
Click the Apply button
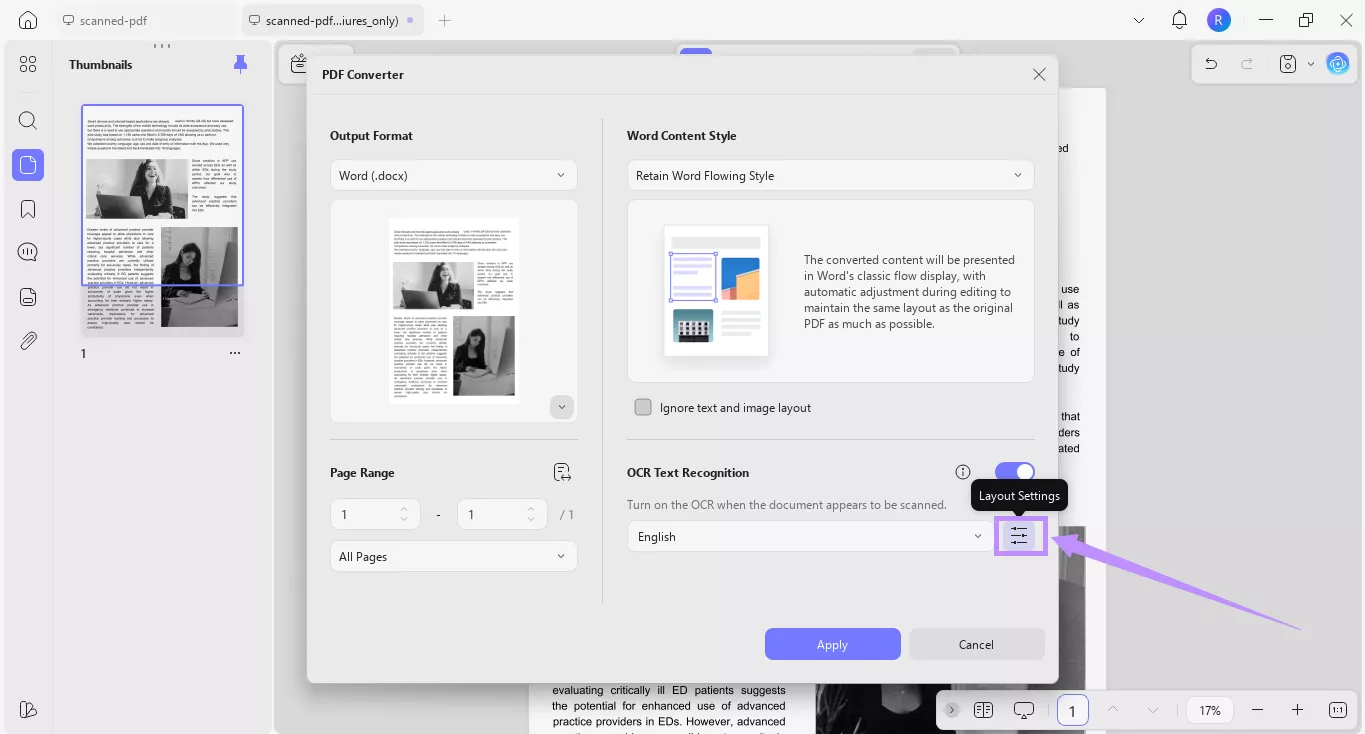832,644
